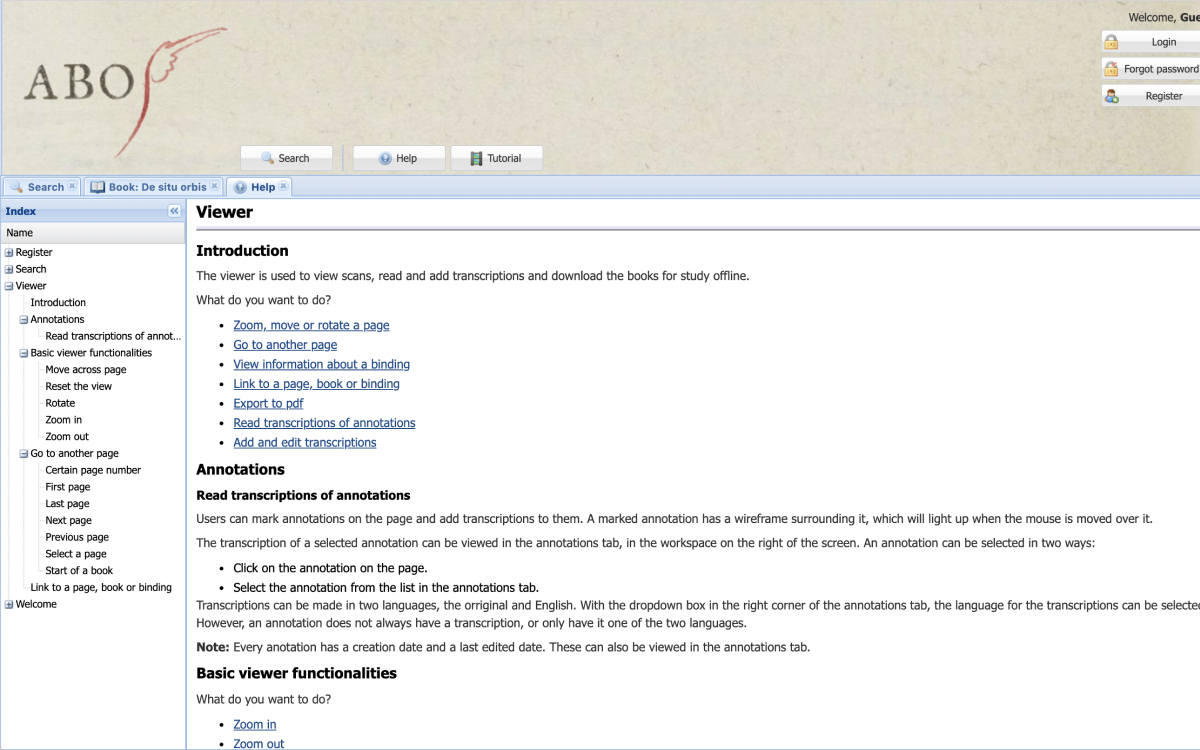
Task: Click the Name column header
Action: pyautogui.click(x=92, y=233)
